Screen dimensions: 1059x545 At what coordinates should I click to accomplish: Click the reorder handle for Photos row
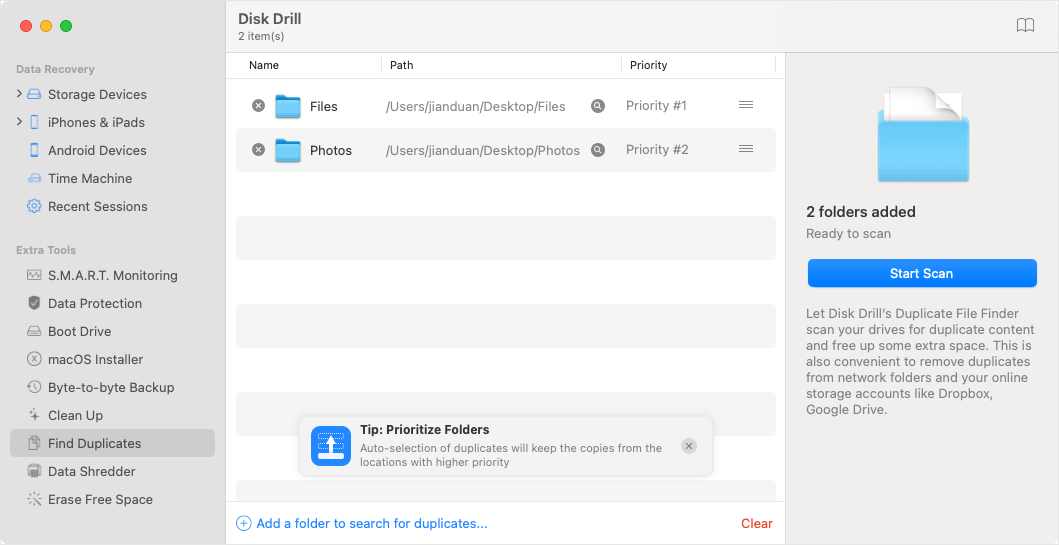click(746, 149)
